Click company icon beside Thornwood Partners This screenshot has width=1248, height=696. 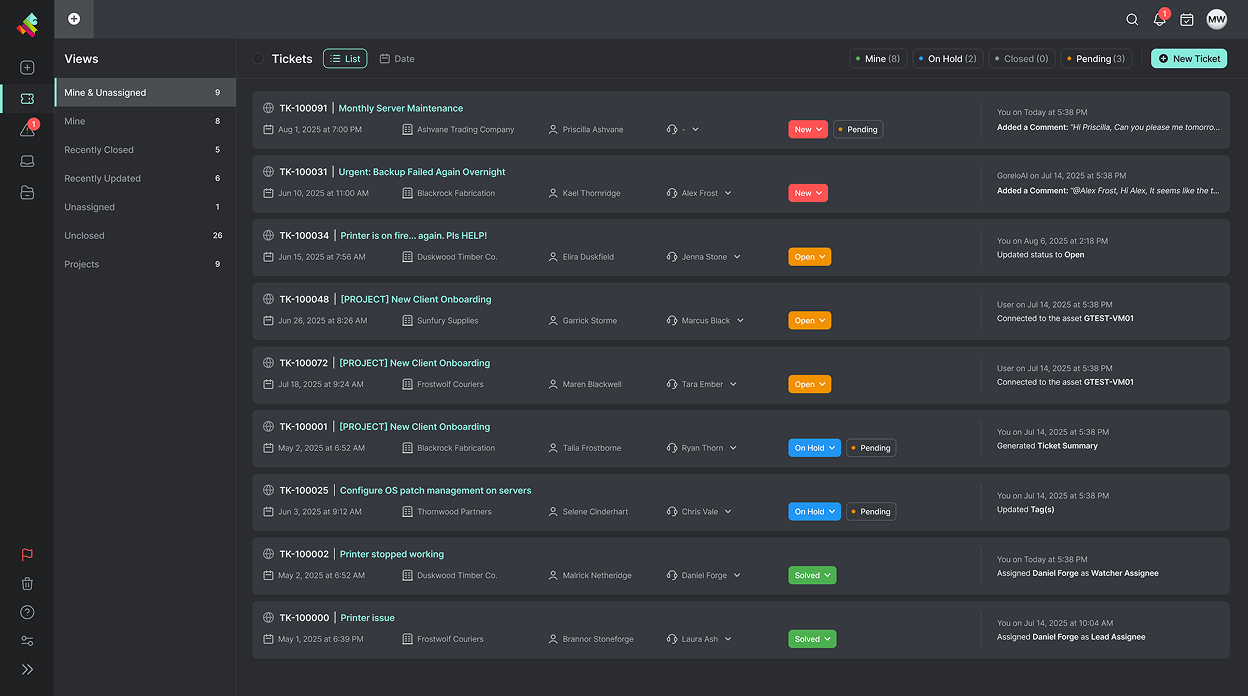click(x=407, y=512)
